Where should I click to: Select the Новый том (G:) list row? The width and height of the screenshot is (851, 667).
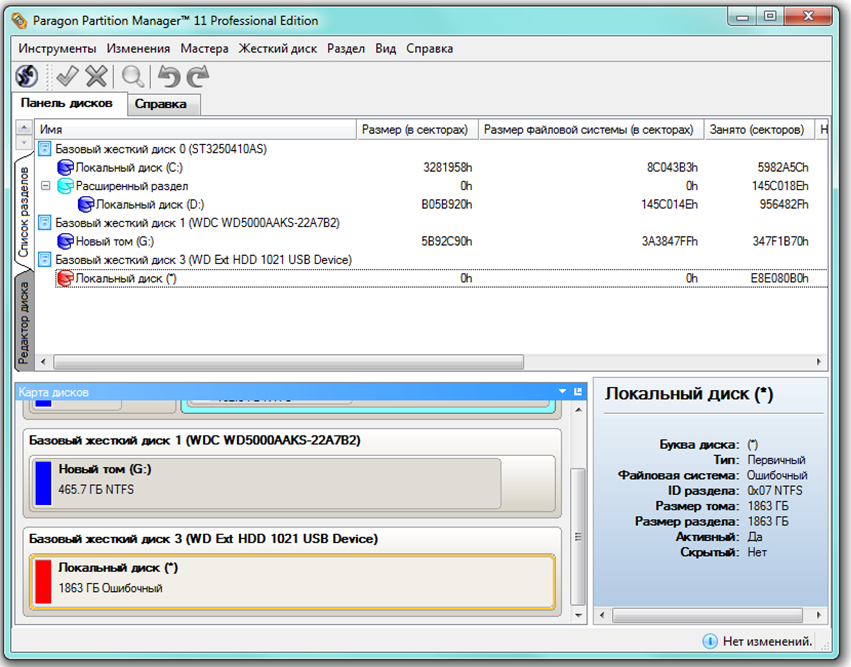(432, 241)
